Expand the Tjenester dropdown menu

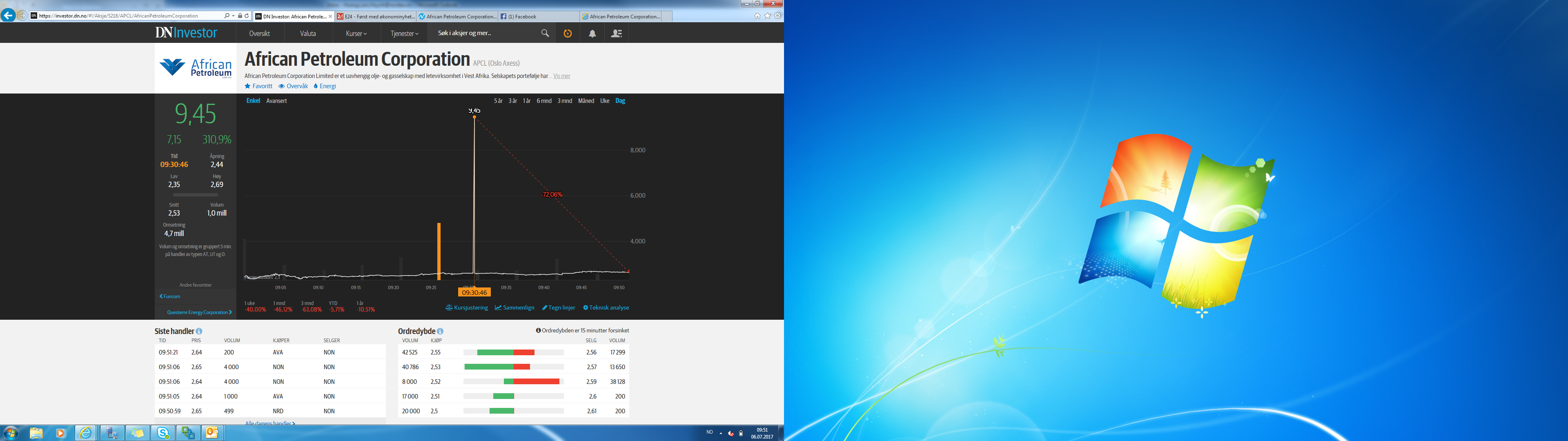tap(404, 33)
